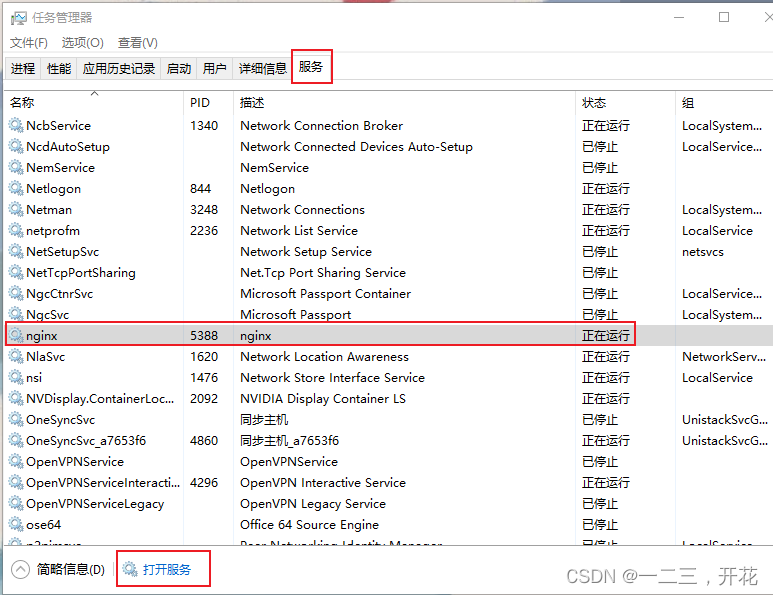Screen dimensions: 773x595
Task: Click the gear icon beside NVDisplay.ContainerLoc...
Action: click(16, 398)
